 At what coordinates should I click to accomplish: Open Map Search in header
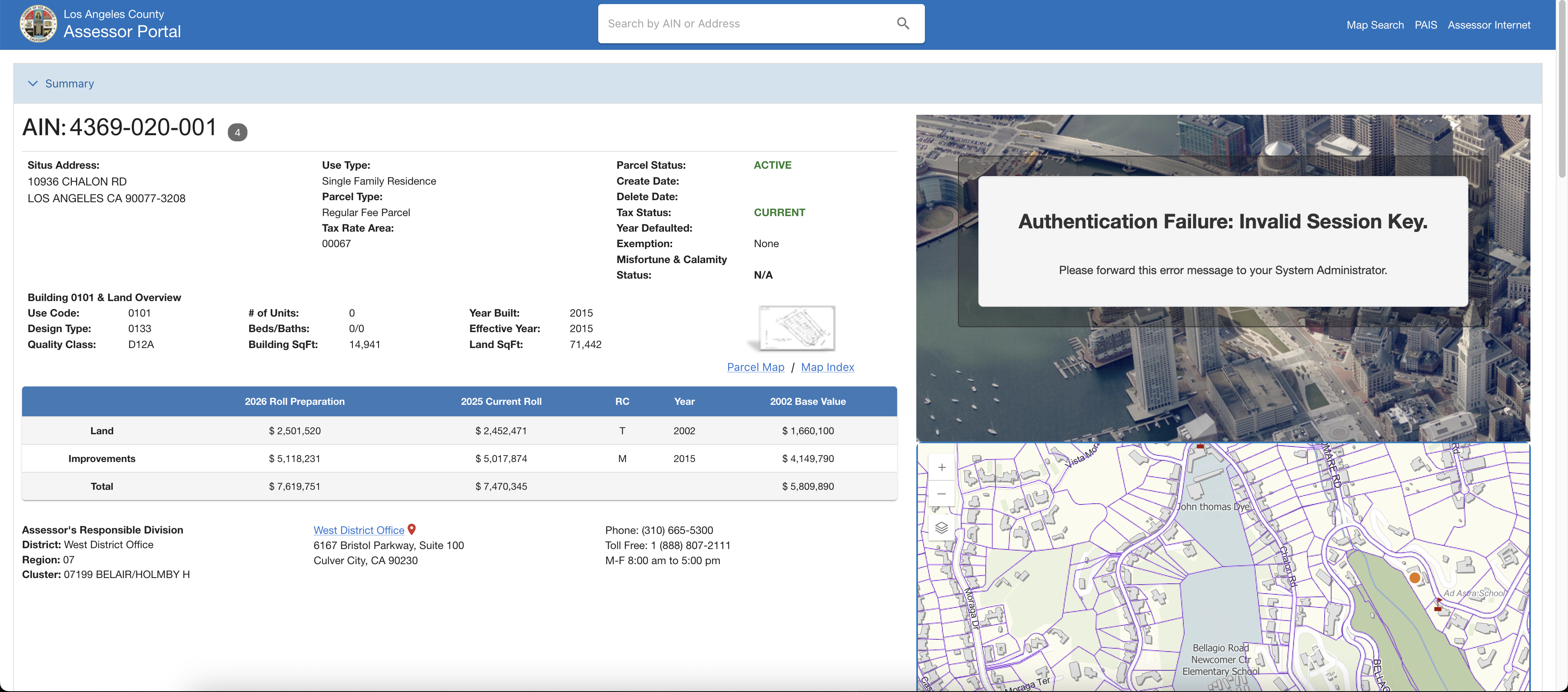tap(1374, 25)
